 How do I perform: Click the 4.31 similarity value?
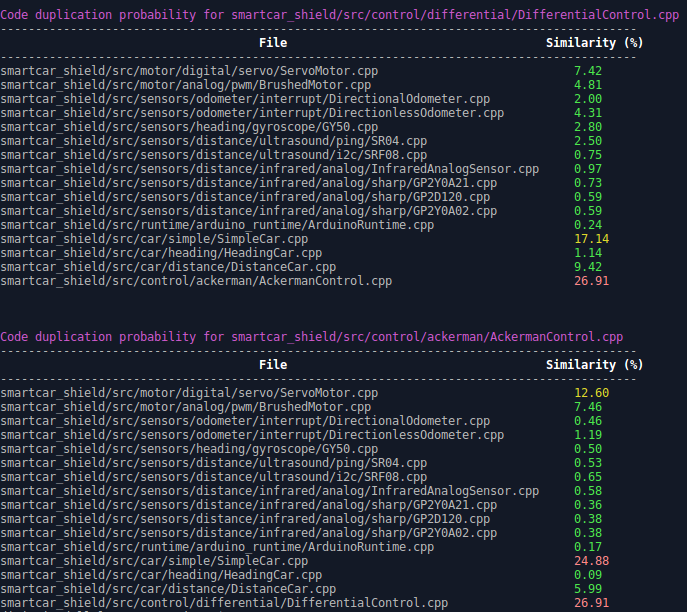click(x=588, y=113)
